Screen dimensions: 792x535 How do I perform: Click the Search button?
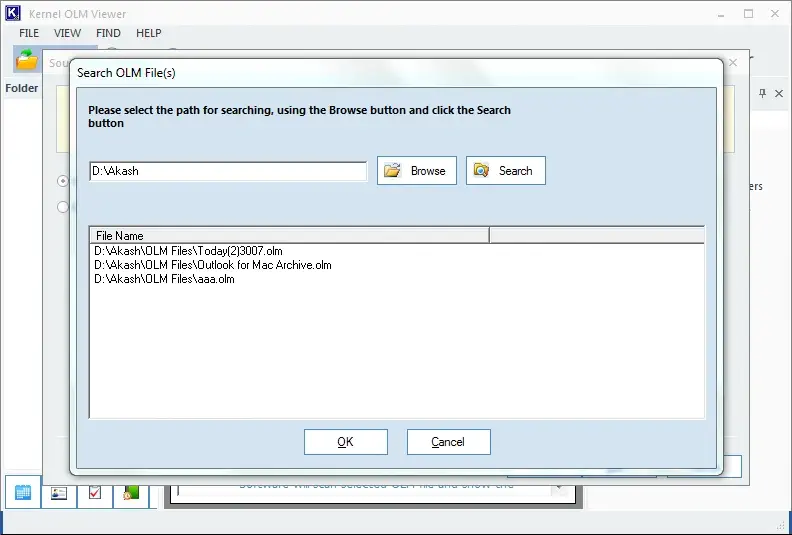tap(506, 171)
